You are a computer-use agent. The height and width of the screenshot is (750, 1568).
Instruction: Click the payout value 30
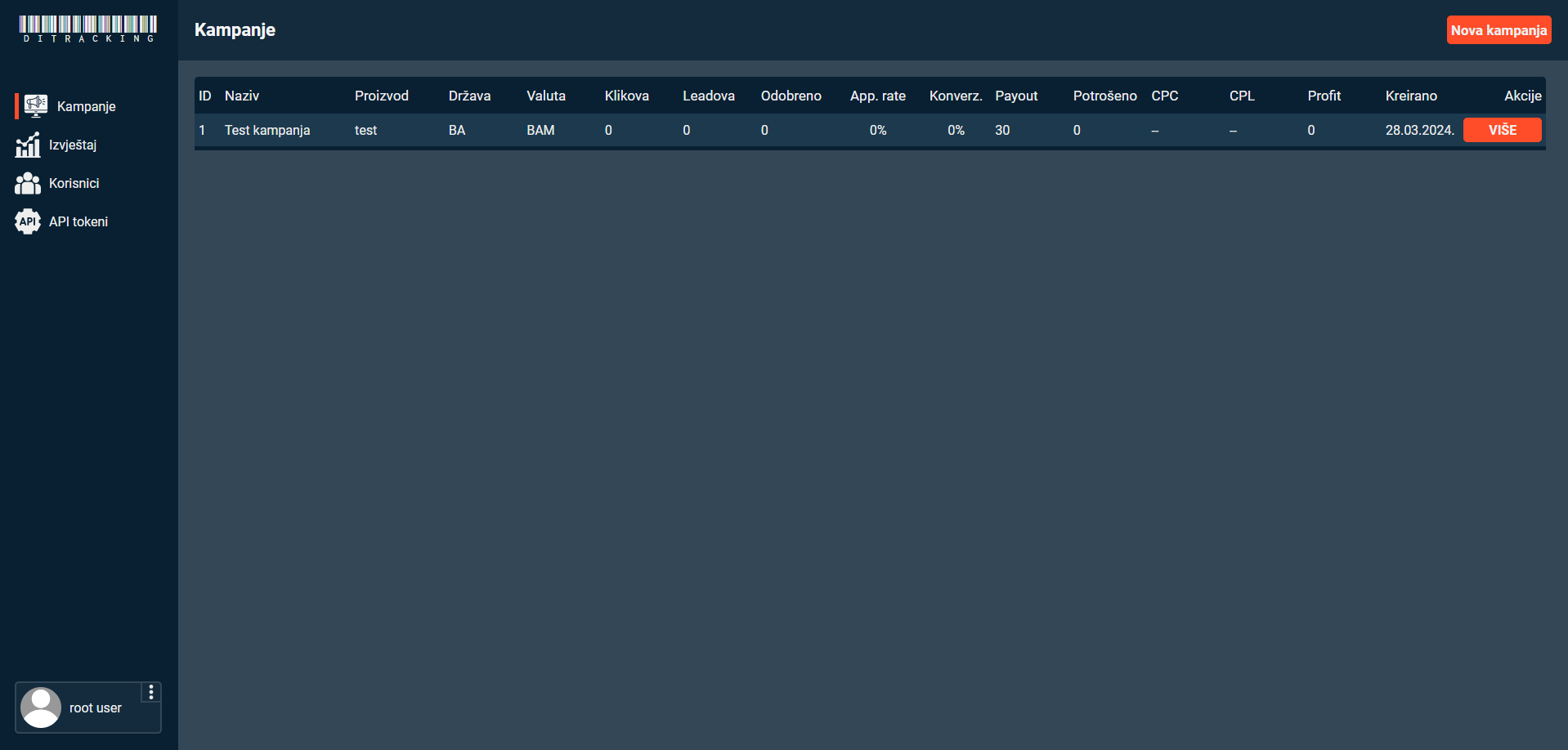(x=1002, y=130)
